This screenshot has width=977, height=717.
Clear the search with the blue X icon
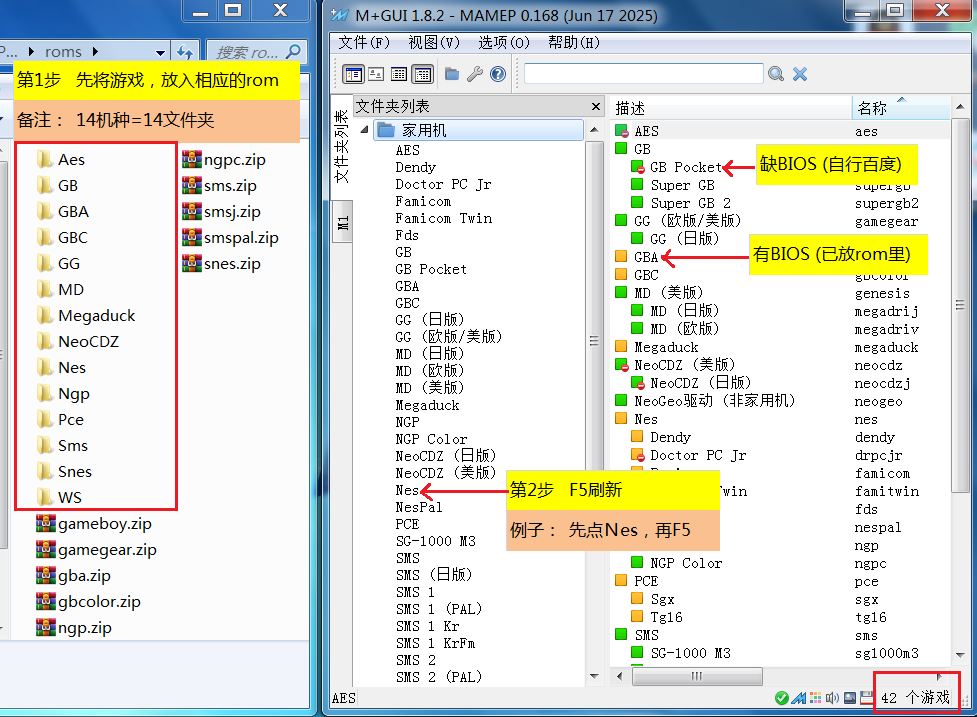(x=800, y=74)
